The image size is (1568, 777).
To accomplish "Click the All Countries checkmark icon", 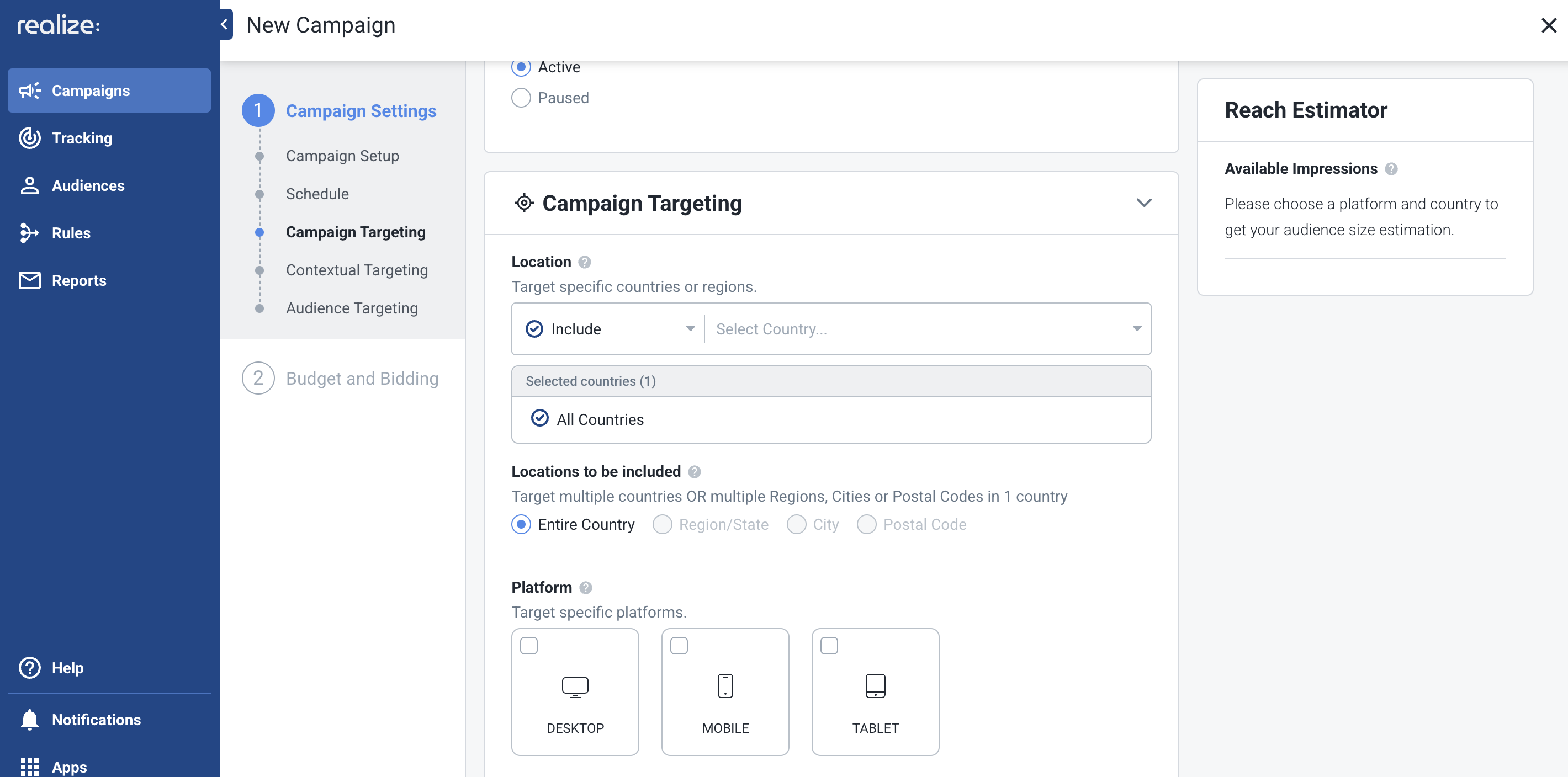I will tap(539, 419).
